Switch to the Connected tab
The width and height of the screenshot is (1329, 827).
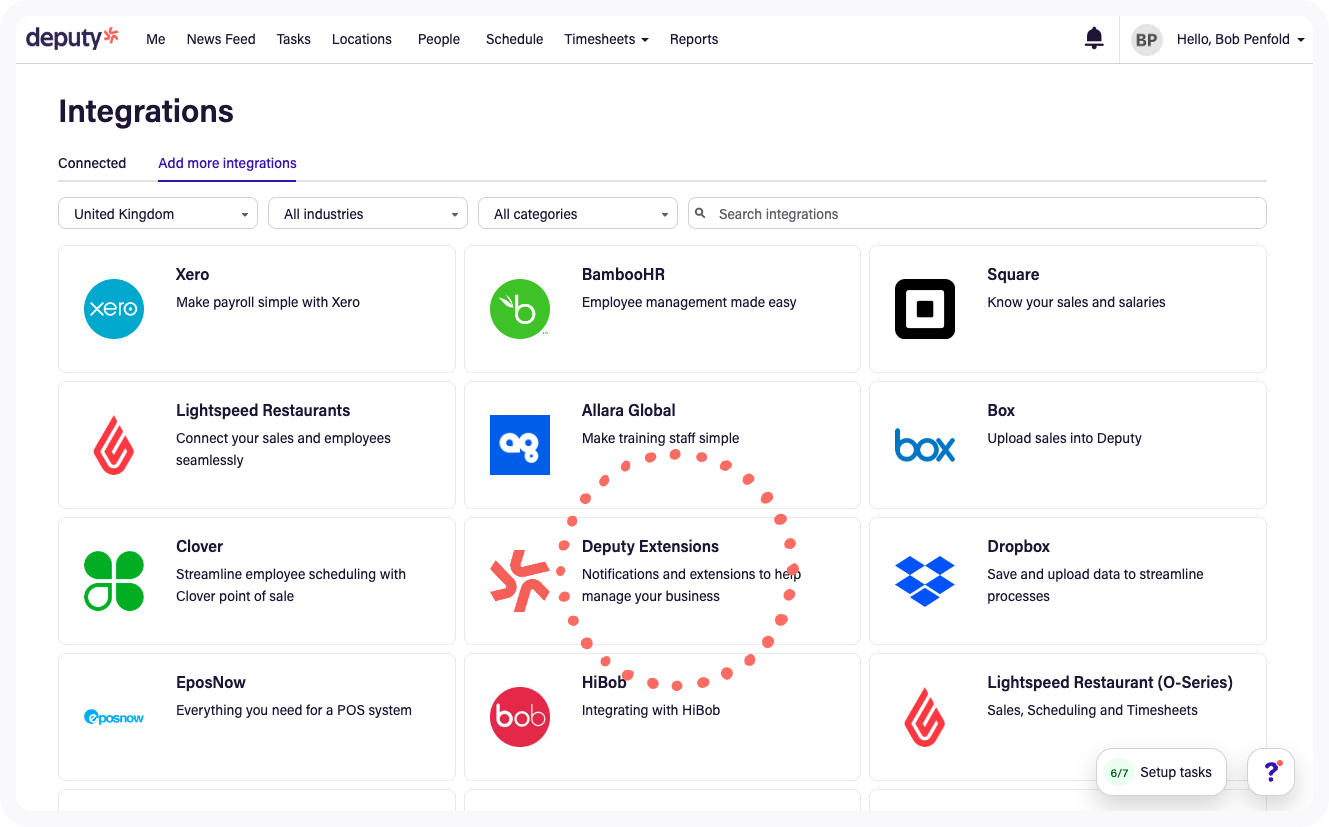click(92, 163)
